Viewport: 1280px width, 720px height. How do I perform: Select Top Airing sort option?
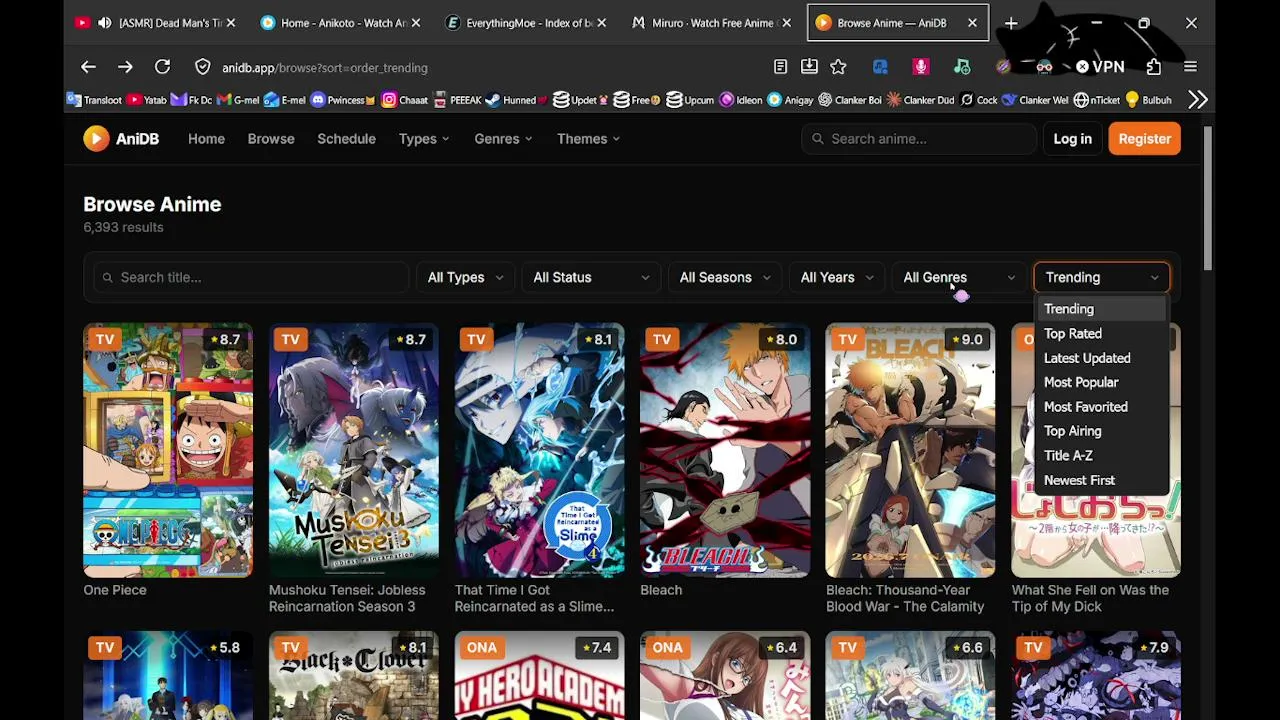tap(1100, 431)
